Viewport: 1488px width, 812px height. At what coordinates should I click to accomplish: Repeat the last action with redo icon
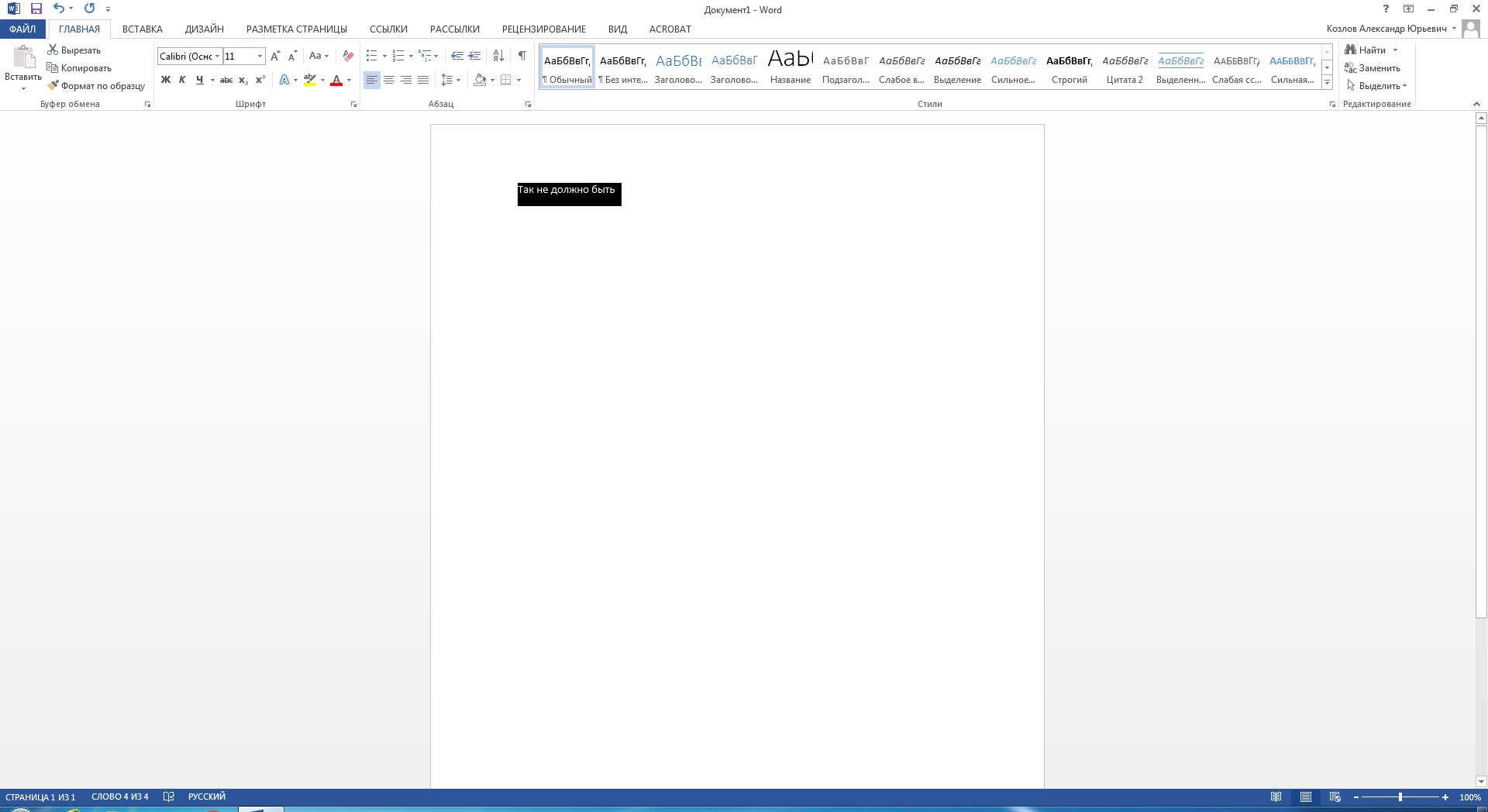(89, 9)
